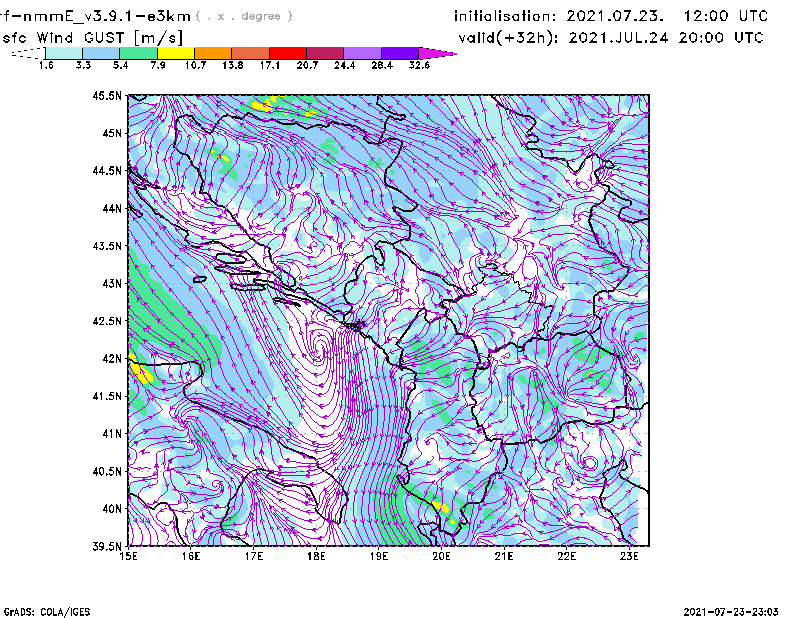The width and height of the screenshot is (800, 618).
Task: Click the light cyan 1.6–3.3 legend swatch
Action: (x=64, y=53)
